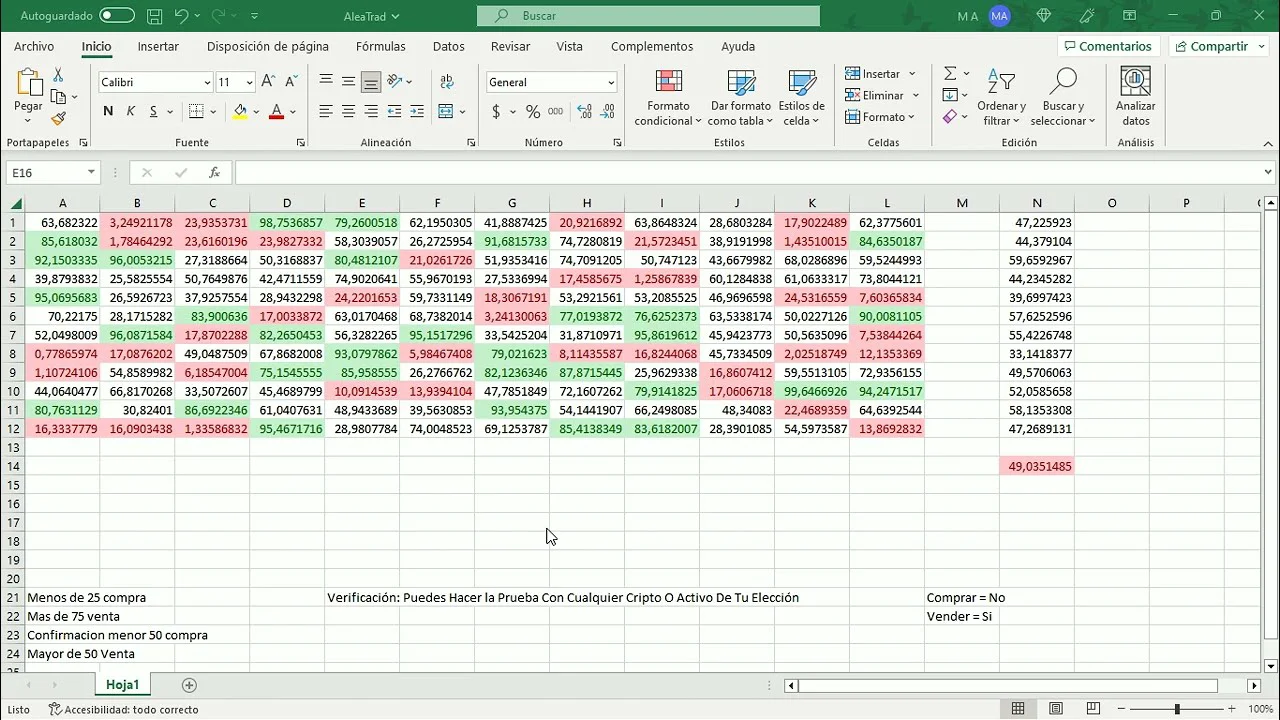Switch to the Insertar tab
The height and width of the screenshot is (720, 1280).
click(x=158, y=47)
